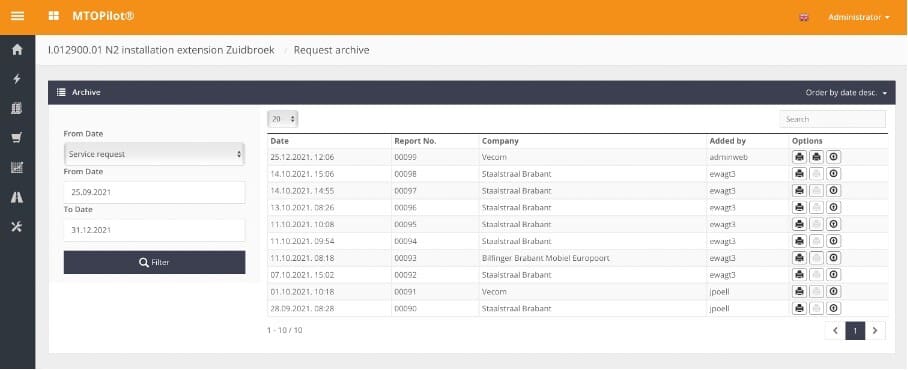Click the circled arrow icon for report 00093
This screenshot has height=370, width=908.
coord(833,258)
